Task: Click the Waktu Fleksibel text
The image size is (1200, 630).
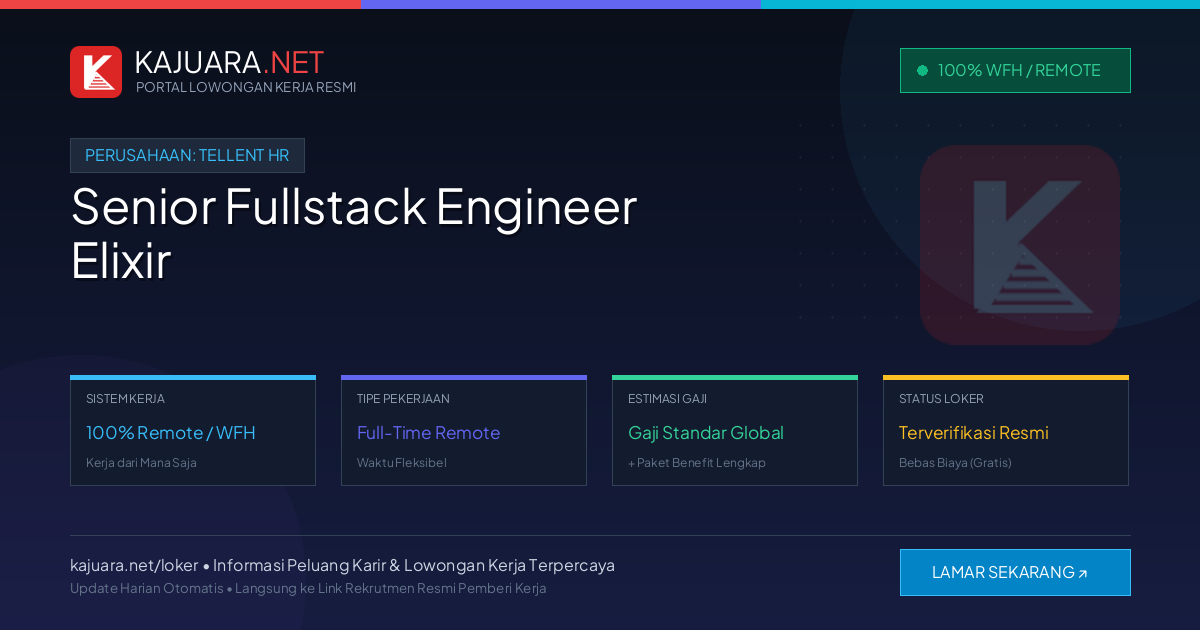Action: [402, 463]
